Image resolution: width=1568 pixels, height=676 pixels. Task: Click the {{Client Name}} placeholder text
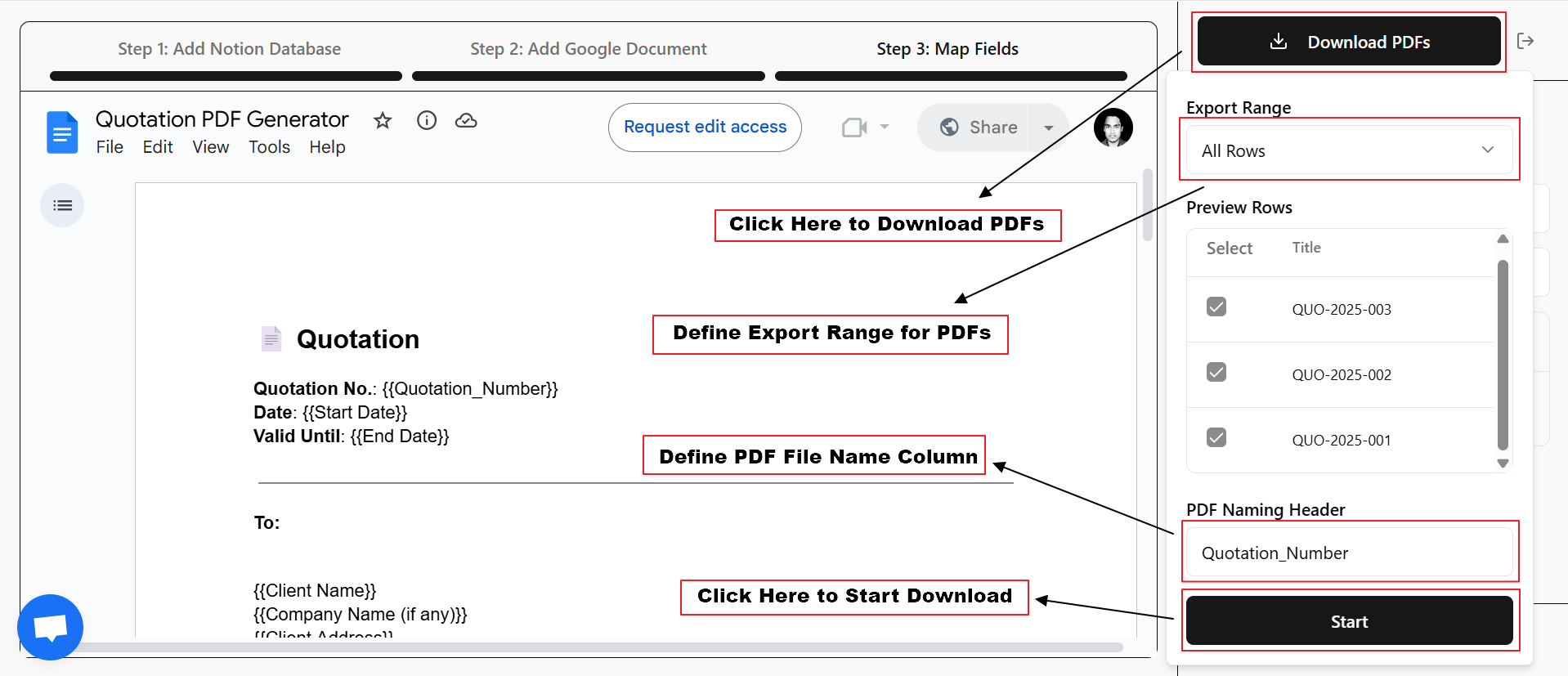click(315, 591)
